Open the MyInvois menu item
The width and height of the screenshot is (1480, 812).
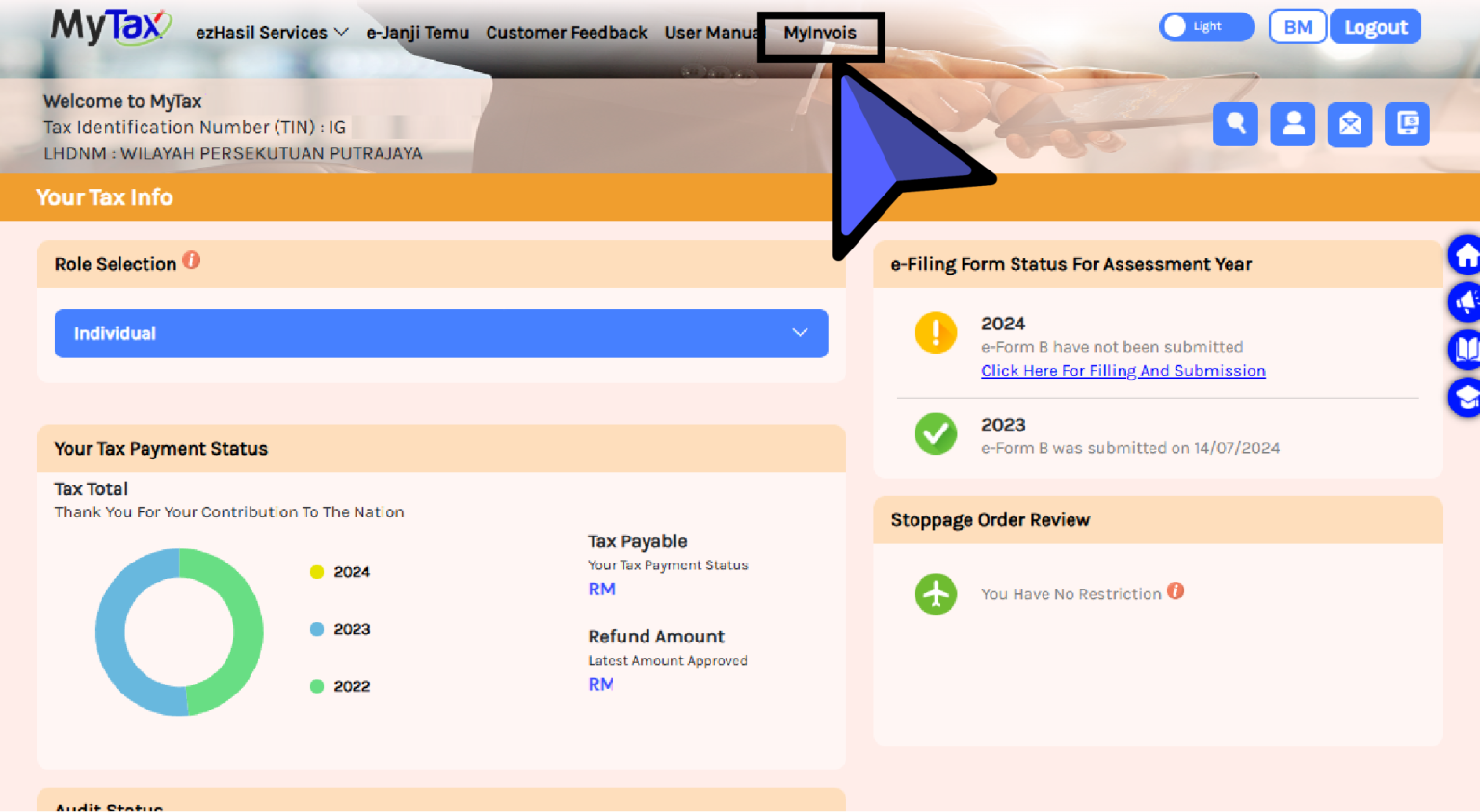(820, 32)
